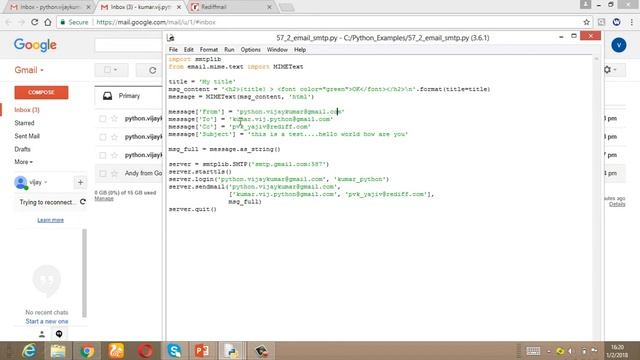Open the Starred folder in Gmail
The height and width of the screenshot is (360, 640).
click(24, 123)
